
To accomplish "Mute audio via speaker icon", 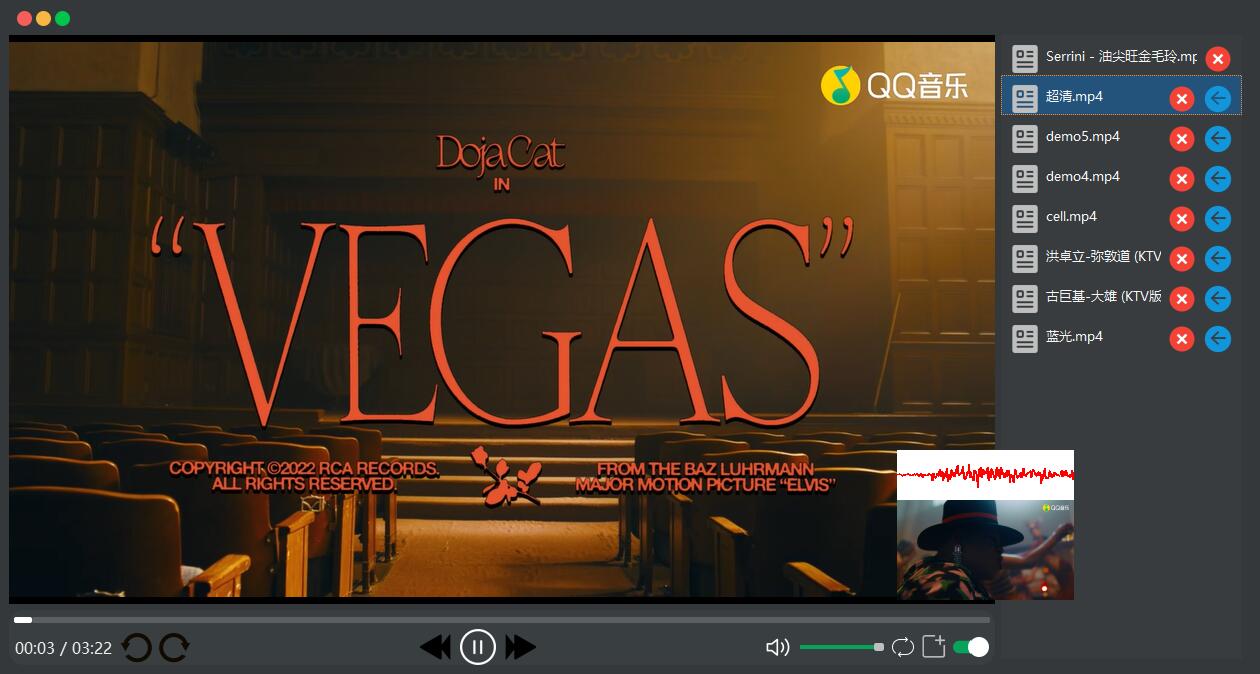I will click(777, 647).
